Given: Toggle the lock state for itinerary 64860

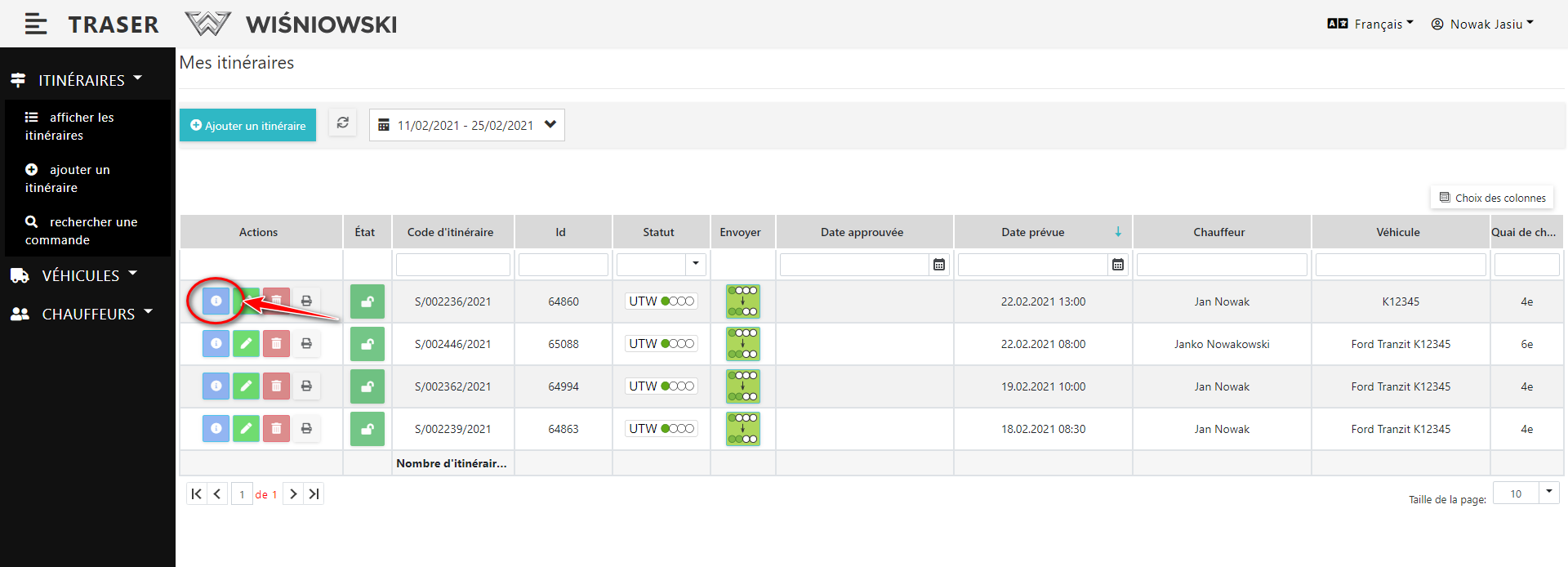Looking at the screenshot, I should pyautogui.click(x=367, y=301).
